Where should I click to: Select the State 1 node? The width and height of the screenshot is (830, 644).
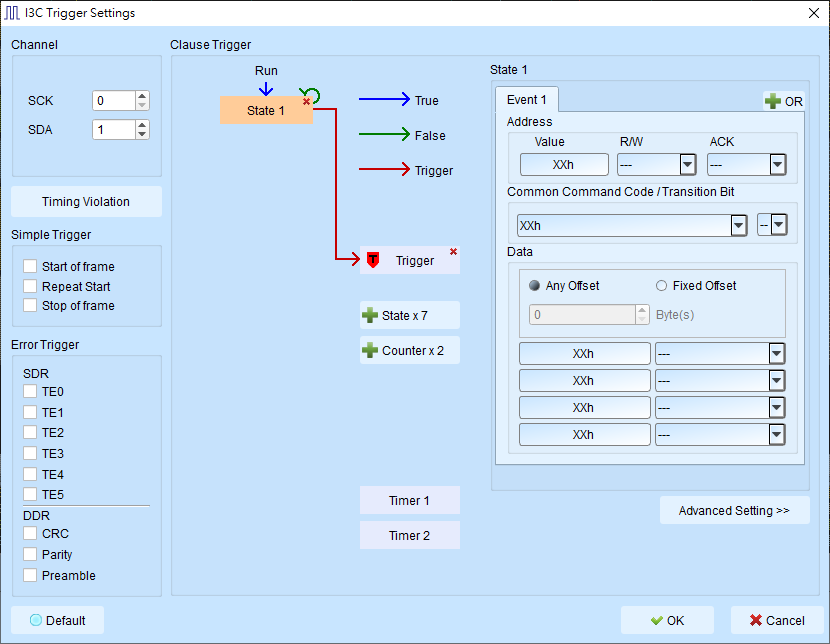tap(266, 110)
